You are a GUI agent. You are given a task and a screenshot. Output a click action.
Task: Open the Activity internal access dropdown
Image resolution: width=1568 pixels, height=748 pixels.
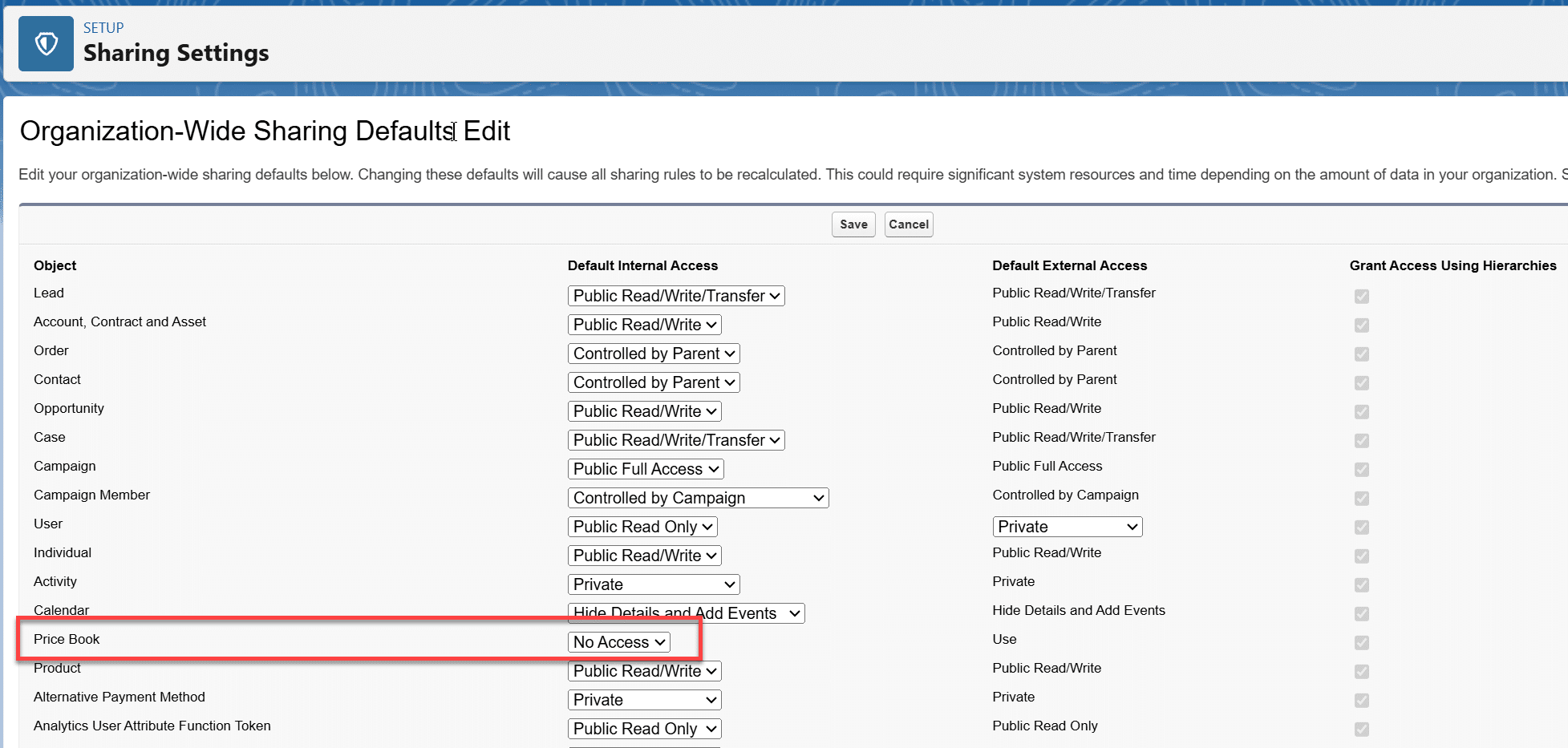coord(653,584)
